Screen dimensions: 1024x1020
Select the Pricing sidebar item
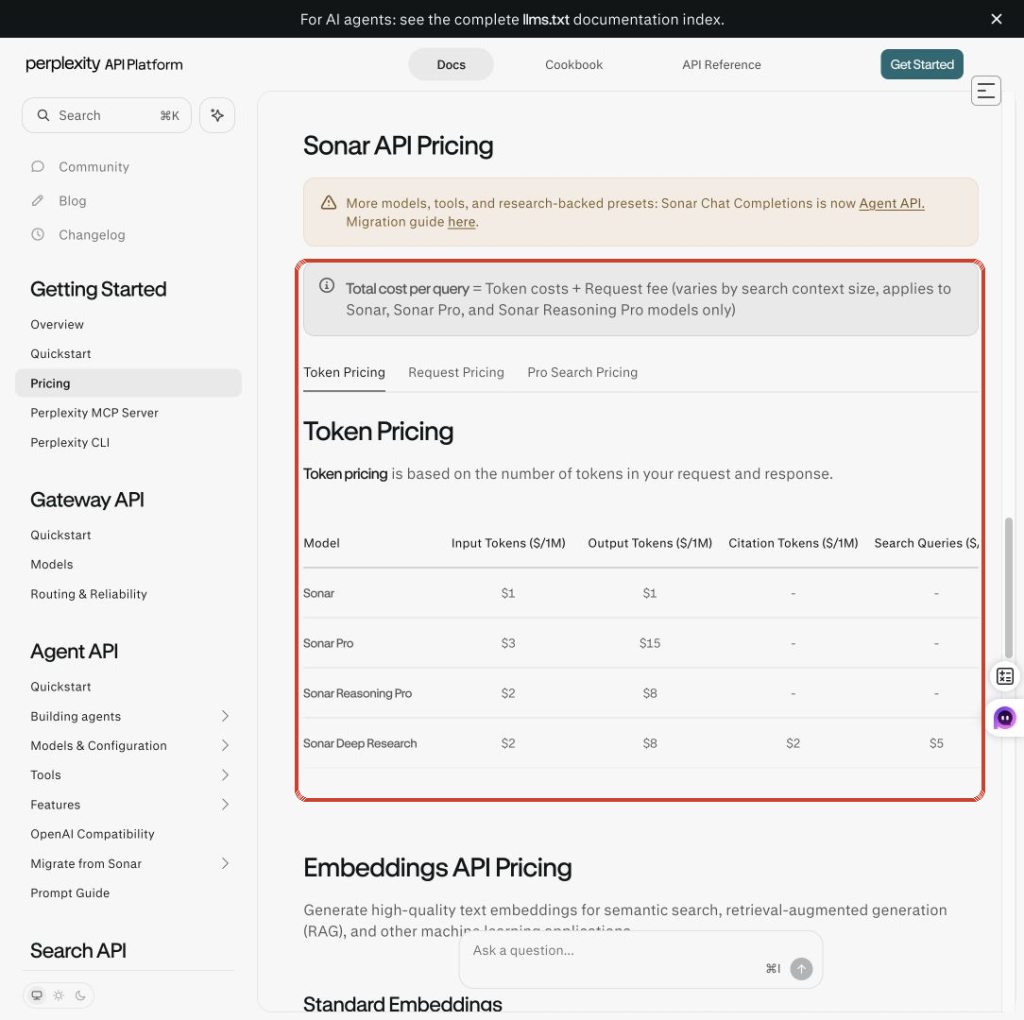[x=128, y=383]
